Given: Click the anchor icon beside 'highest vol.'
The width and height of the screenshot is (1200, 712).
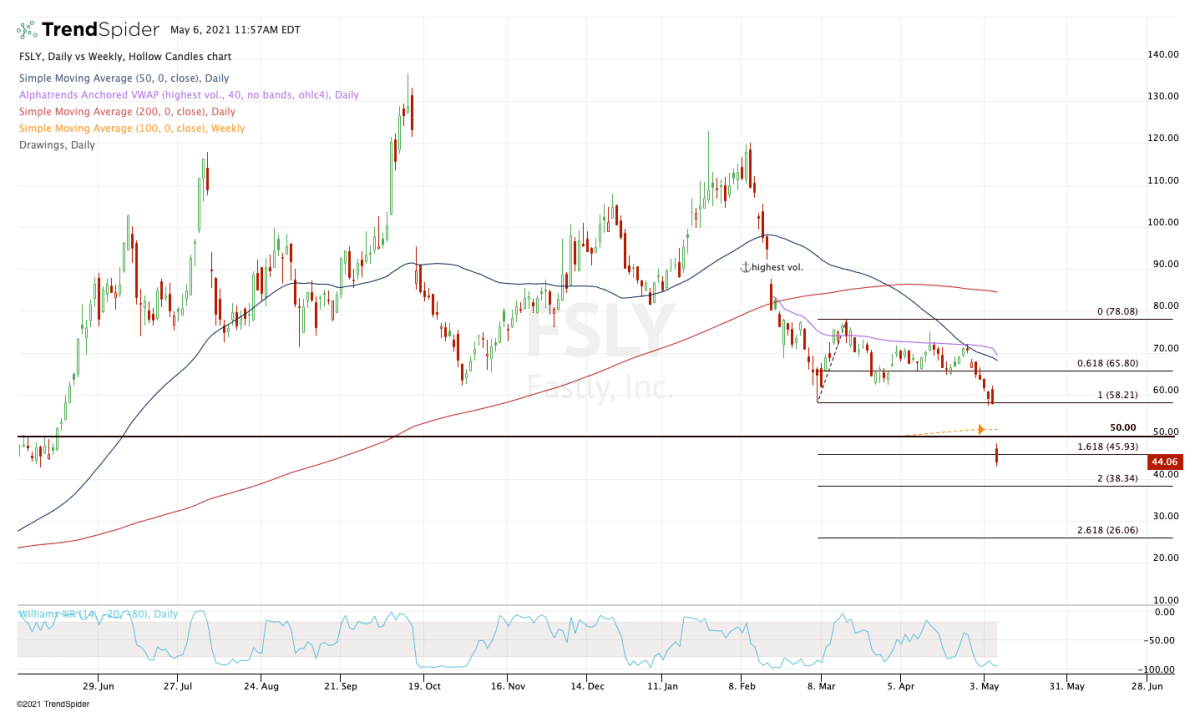Looking at the screenshot, I should tap(745, 267).
